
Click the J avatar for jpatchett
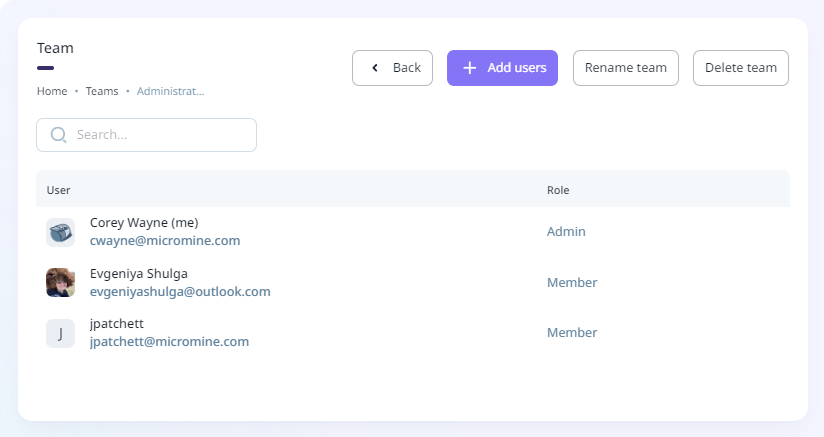tap(60, 333)
